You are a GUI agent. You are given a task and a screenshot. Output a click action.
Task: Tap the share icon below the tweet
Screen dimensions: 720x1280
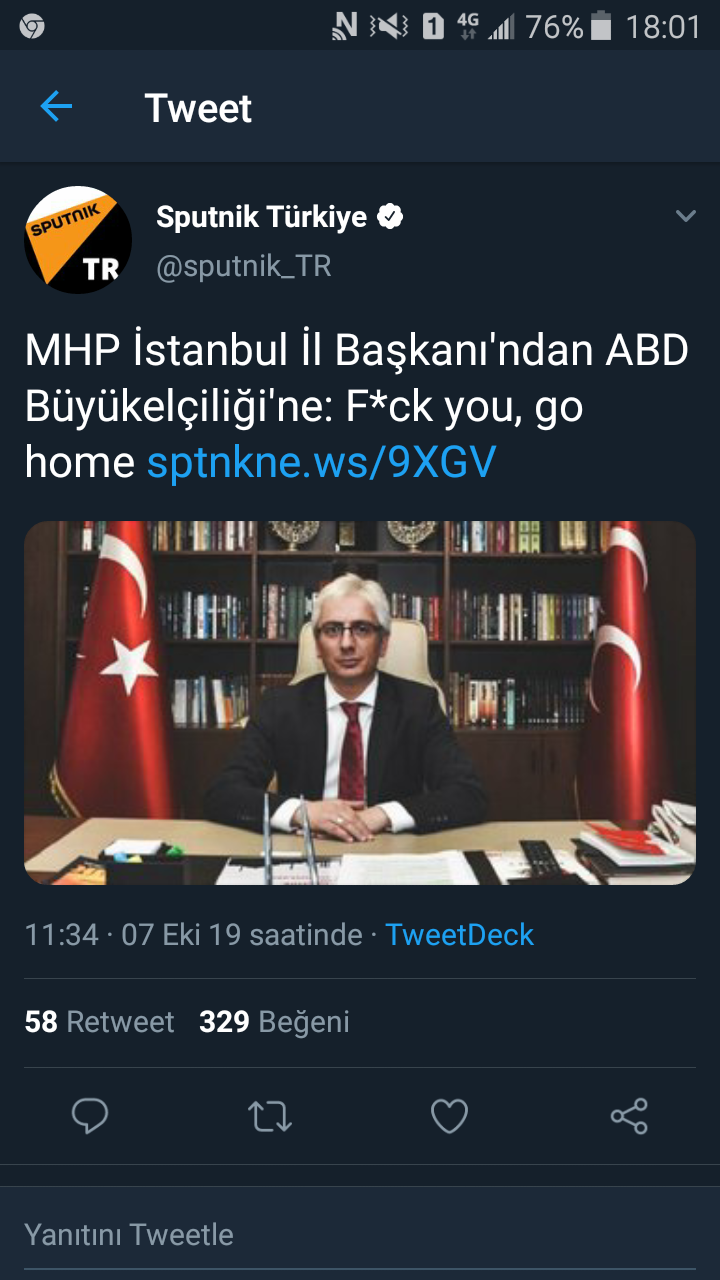[629, 1116]
